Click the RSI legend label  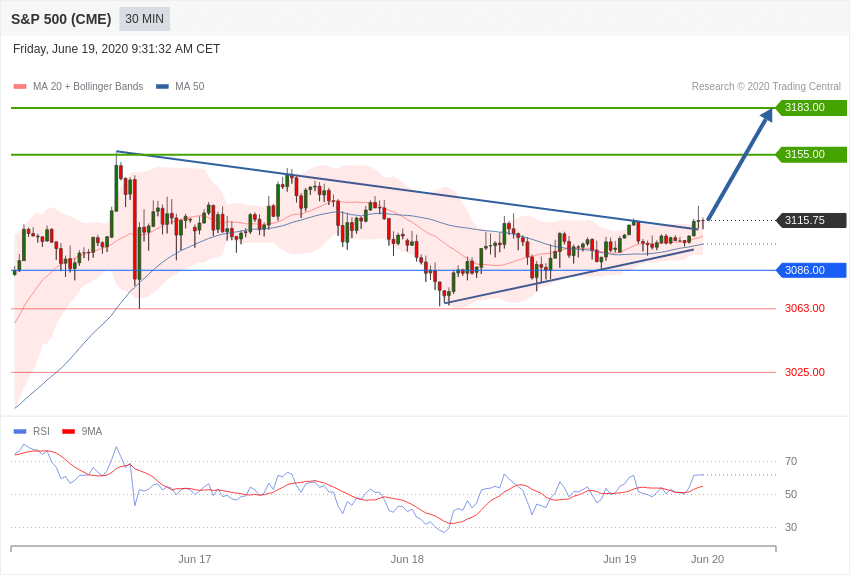[x=41, y=431]
